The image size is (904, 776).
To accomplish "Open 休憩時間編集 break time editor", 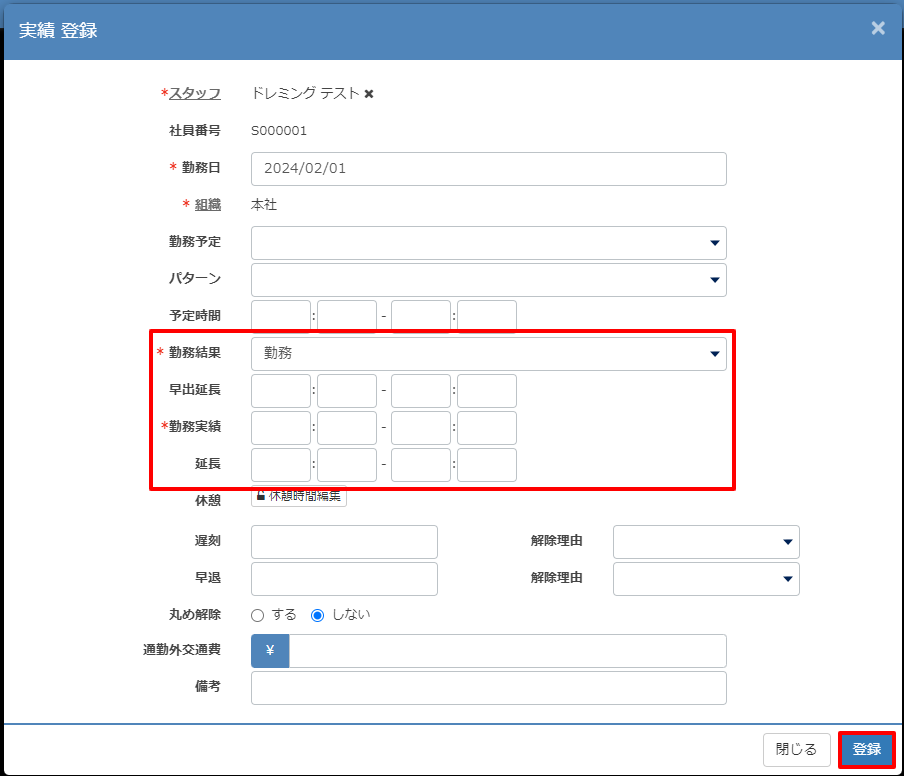I will coord(299,495).
